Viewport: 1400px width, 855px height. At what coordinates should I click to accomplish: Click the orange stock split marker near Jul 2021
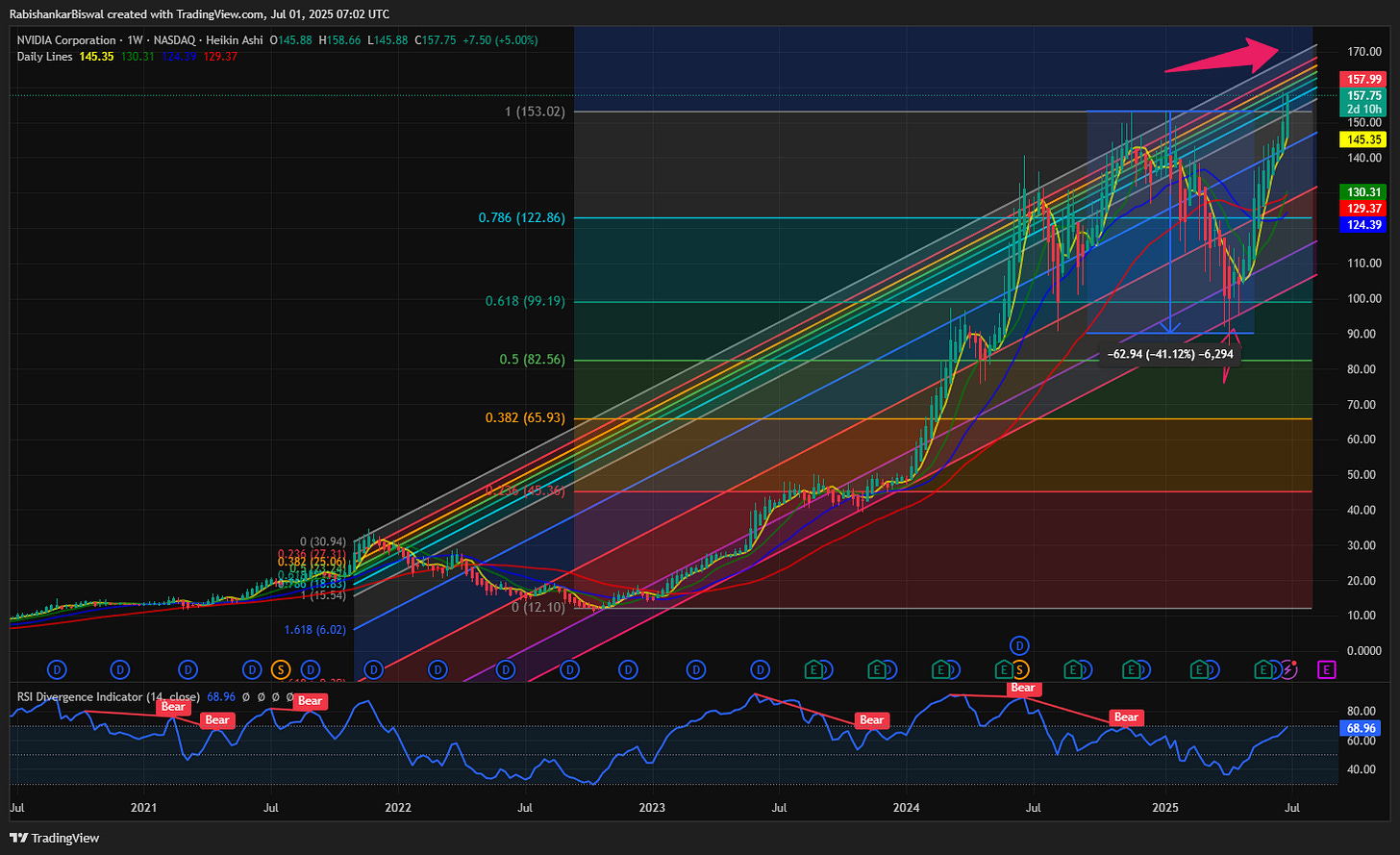pyautogui.click(x=282, y=667)
